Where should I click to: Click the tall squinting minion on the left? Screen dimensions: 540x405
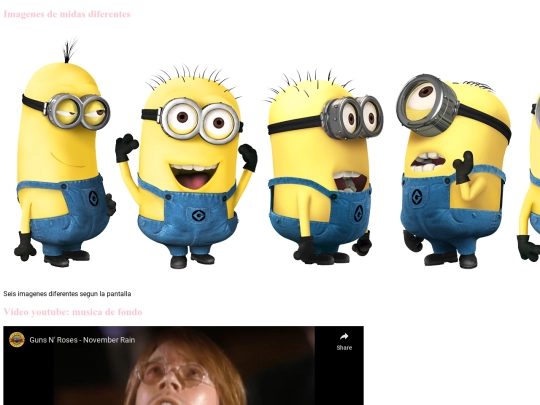pos(64,153)
